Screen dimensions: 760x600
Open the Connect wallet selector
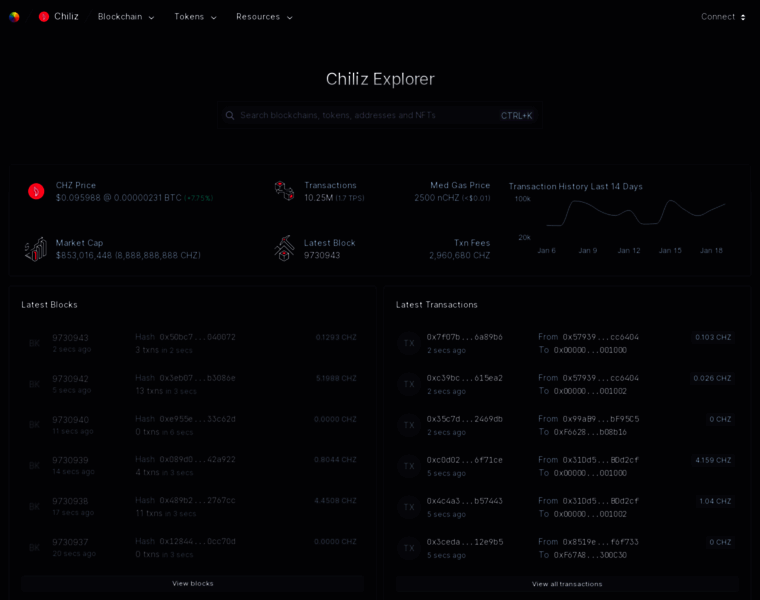(723, 17)
